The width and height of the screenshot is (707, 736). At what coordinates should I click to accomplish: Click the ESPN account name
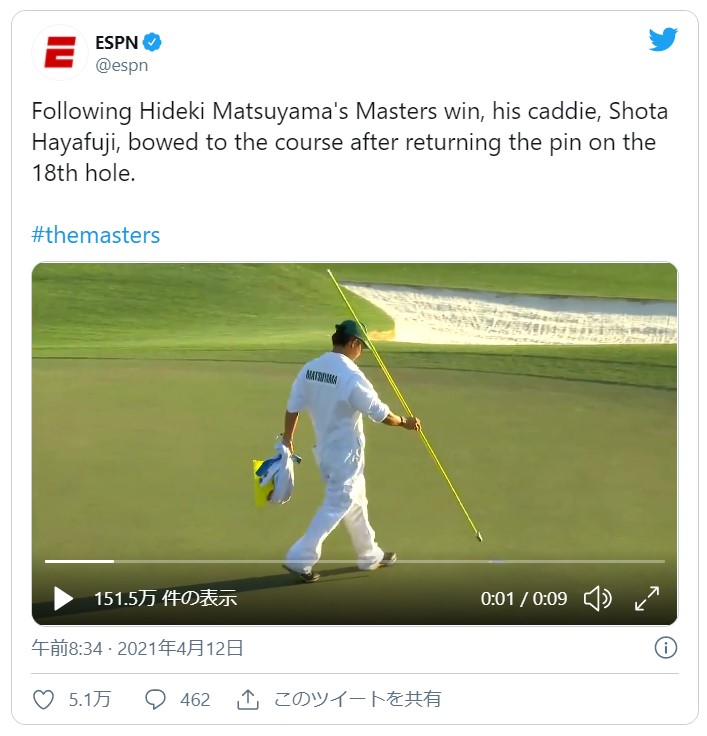pyautogui.click(x=116, y=42)
